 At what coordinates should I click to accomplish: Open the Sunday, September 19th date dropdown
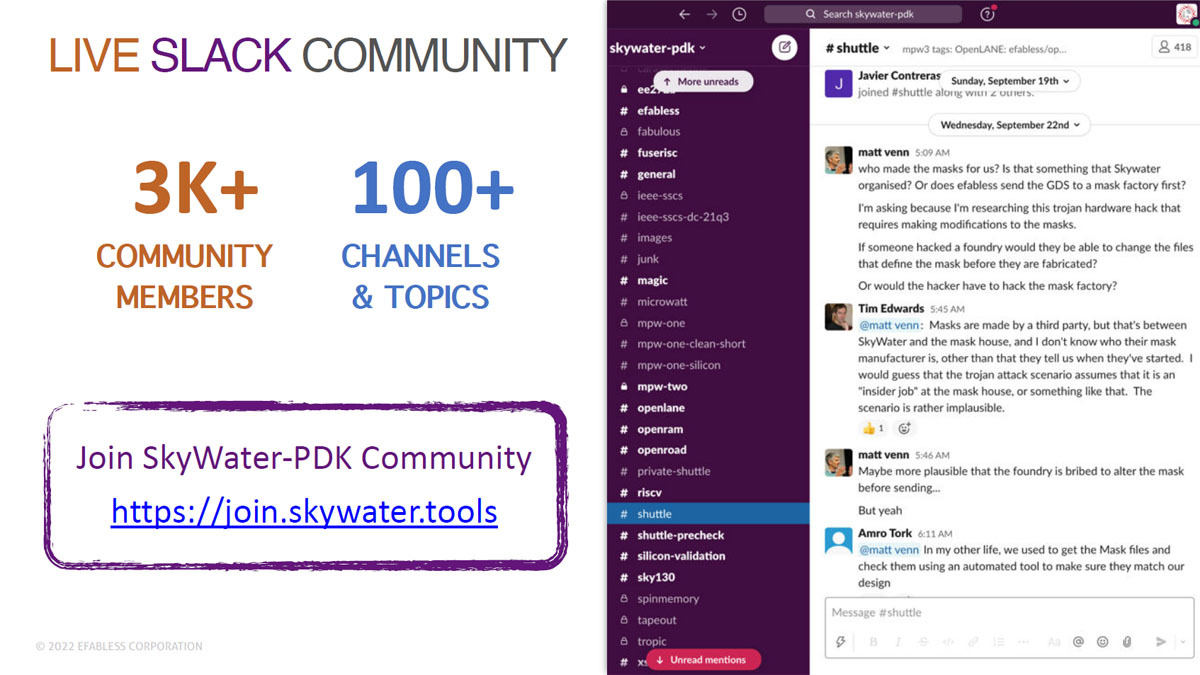coord(1009,80)
